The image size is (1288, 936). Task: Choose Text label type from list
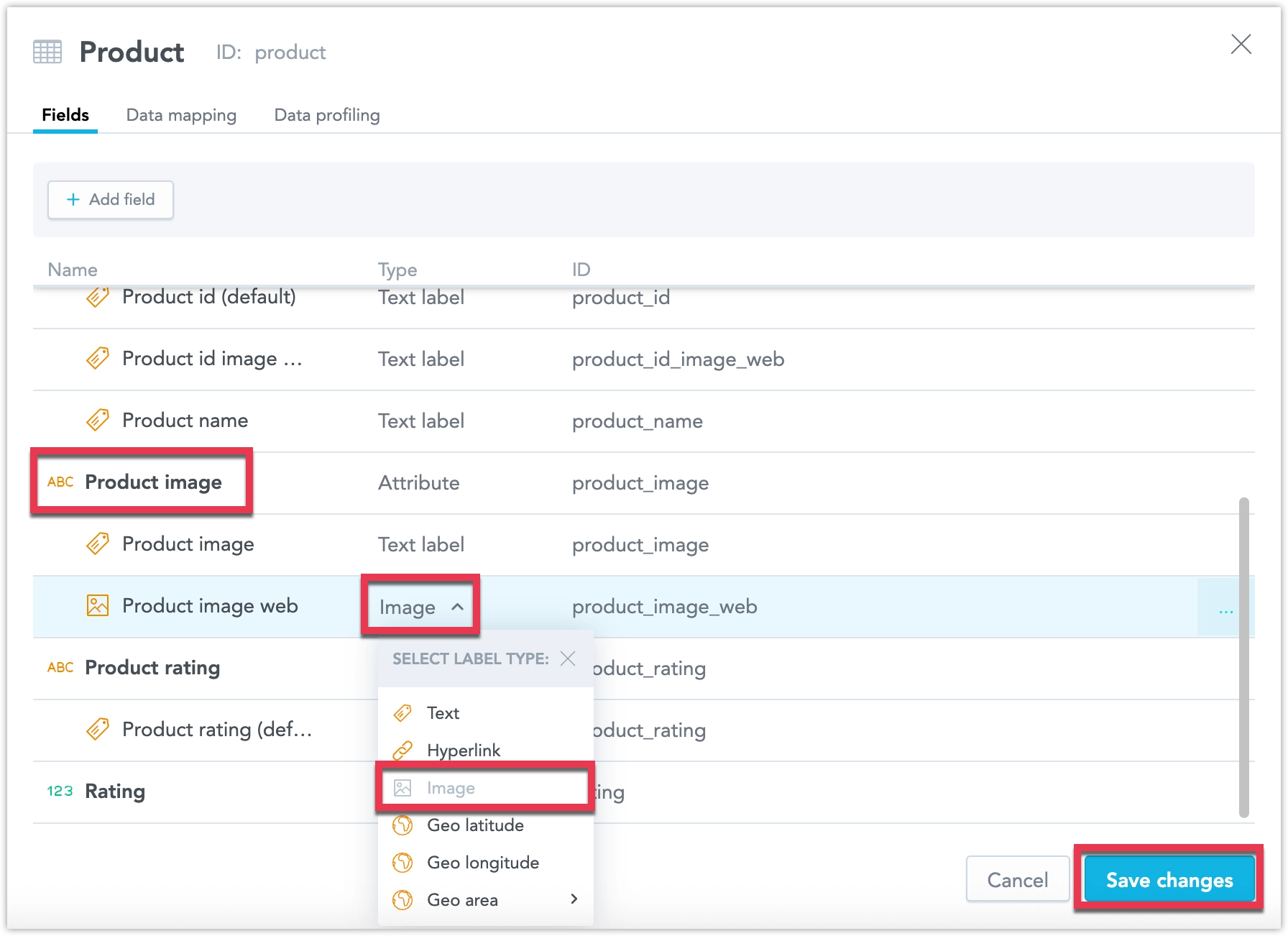pyautogui.click(x=443, y=713)
